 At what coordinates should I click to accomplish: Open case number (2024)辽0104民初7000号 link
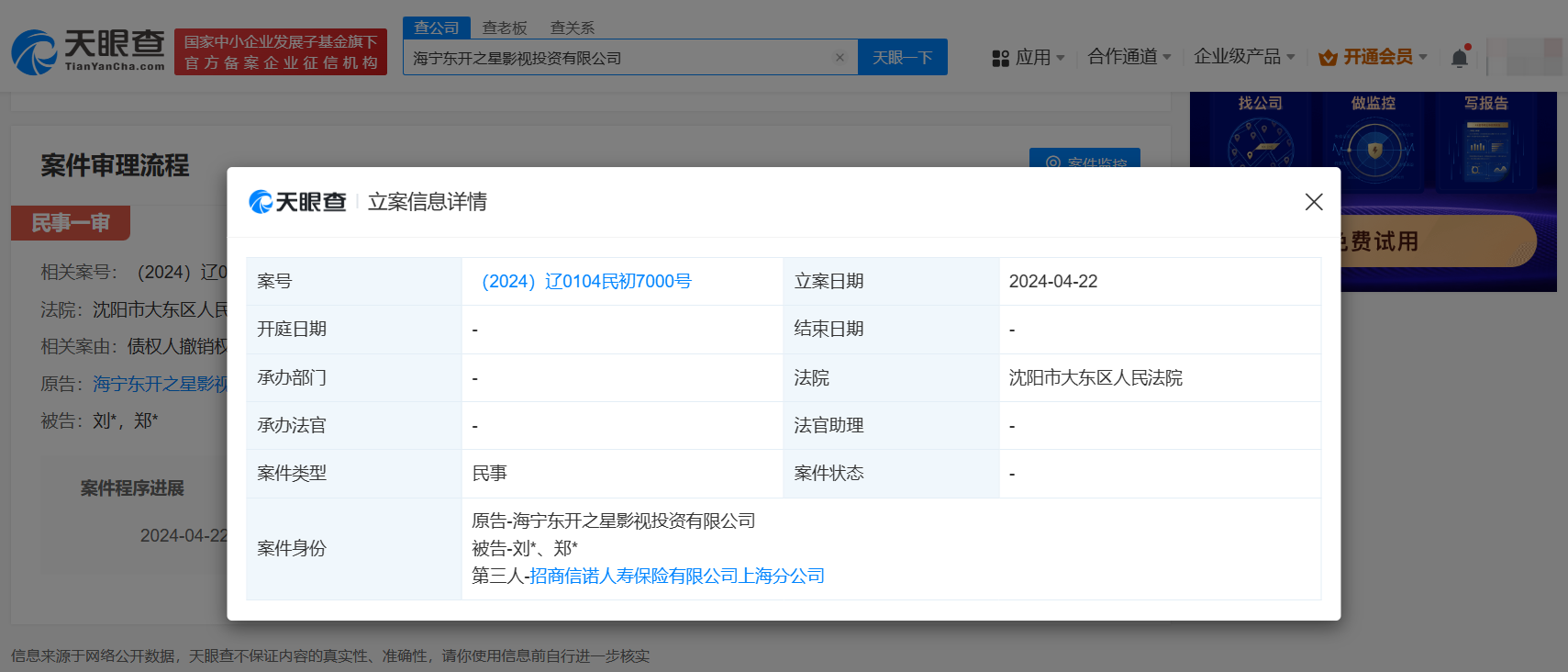(x=586, y=282)
